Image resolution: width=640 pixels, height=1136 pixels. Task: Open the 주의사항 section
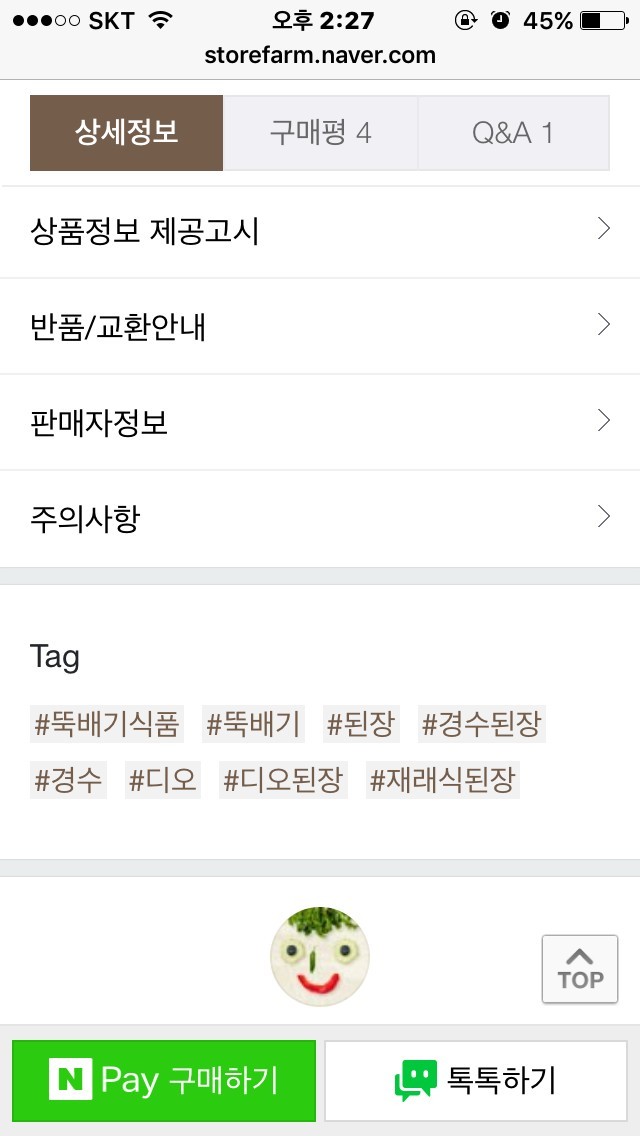point(320,516)
